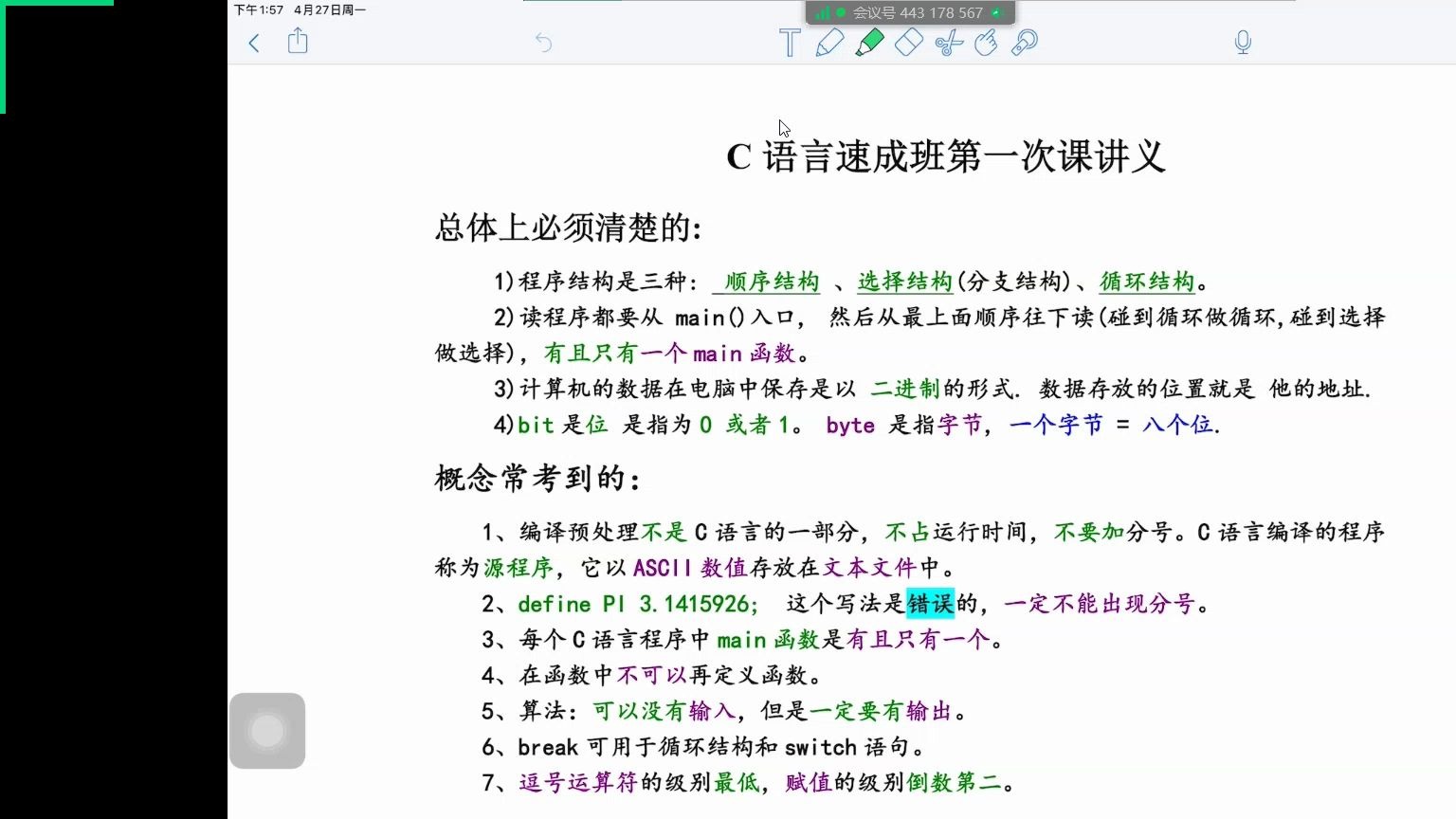The width and height of the screenshot is (1456, 819).
Task: Click the green text '不要加' in item 1
Action: 1089,532
